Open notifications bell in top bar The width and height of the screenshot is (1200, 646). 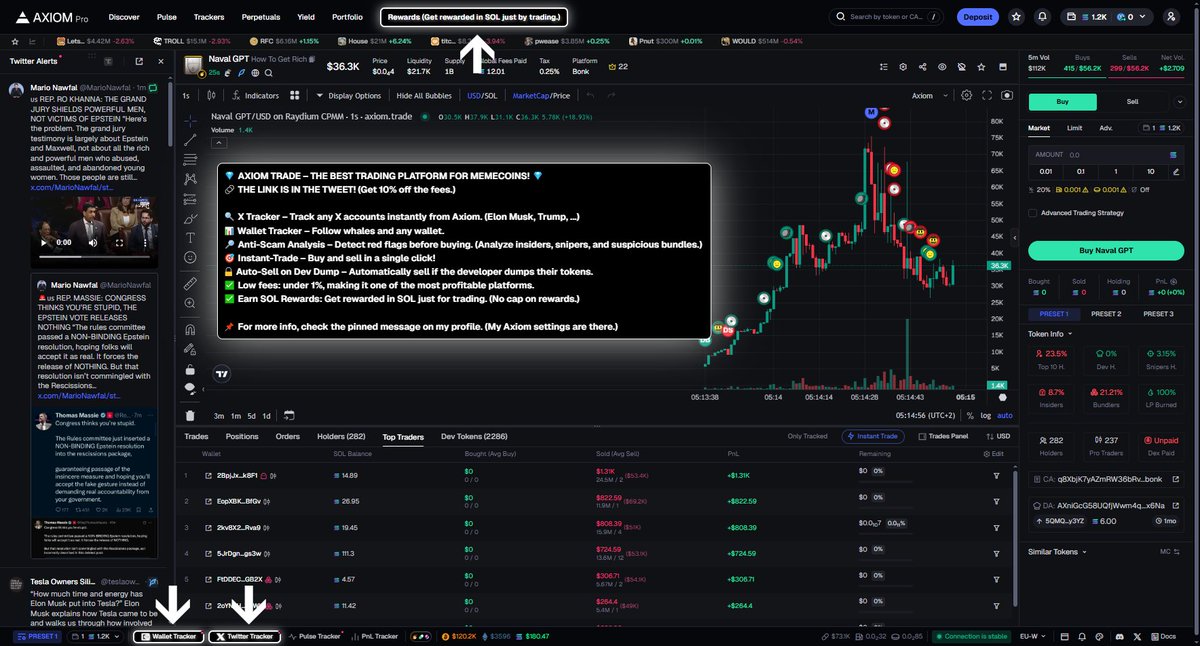tap(1043, 17)
